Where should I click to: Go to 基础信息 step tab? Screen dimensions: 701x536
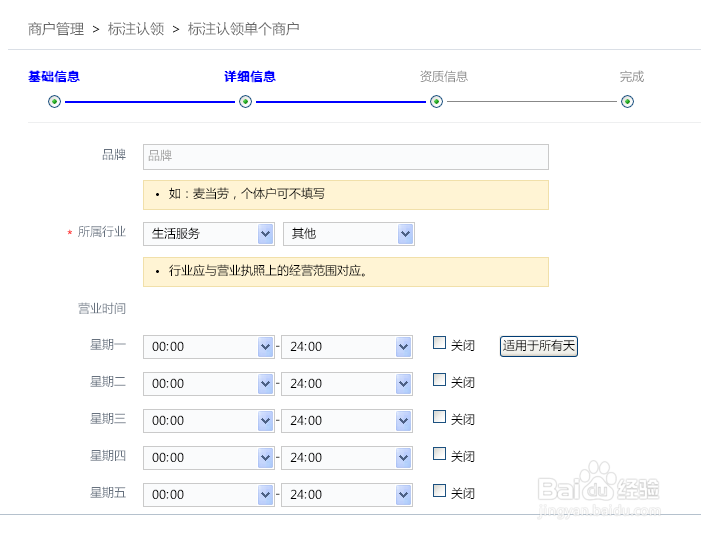54,77
